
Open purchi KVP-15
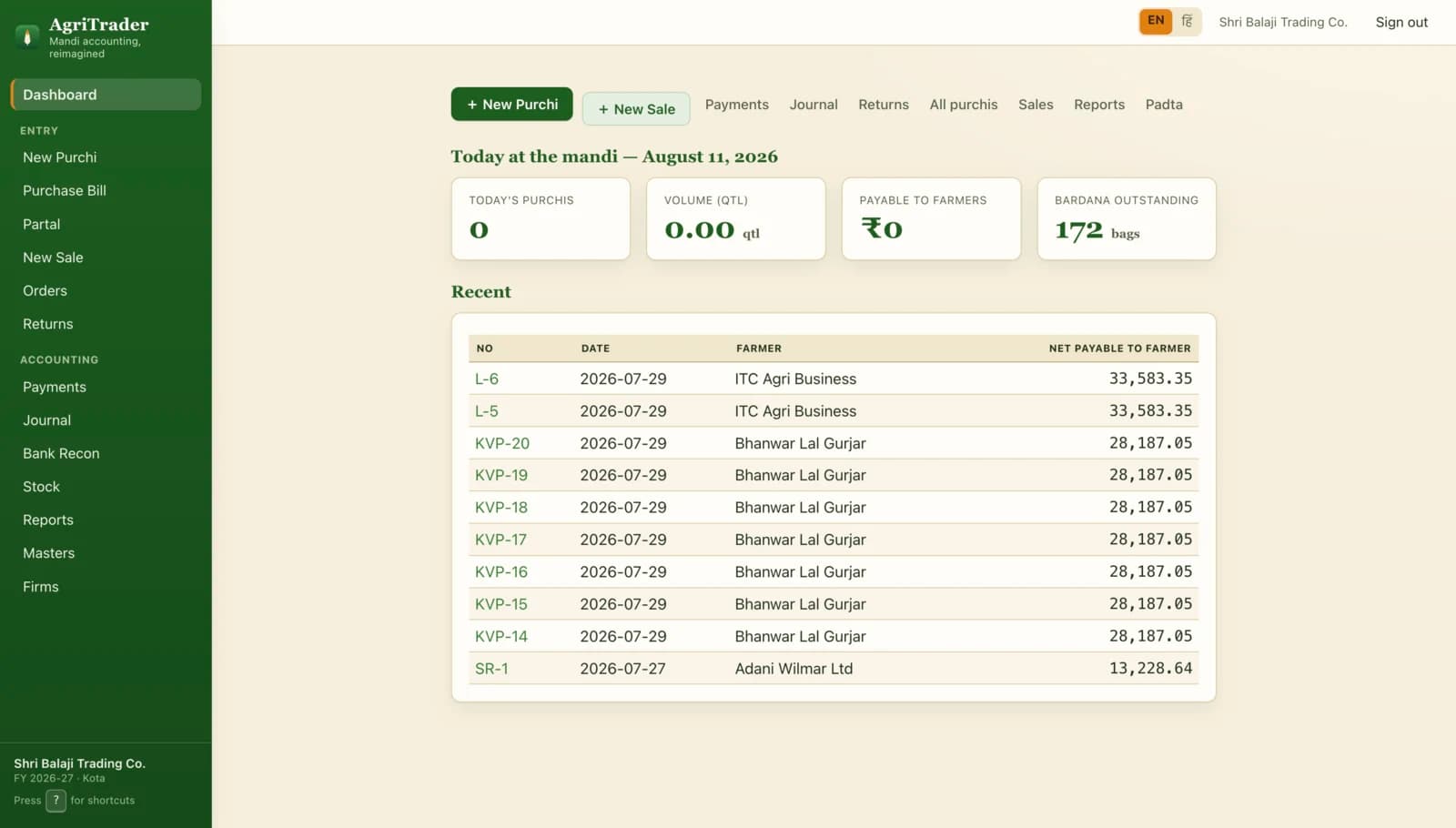point(501,604)
